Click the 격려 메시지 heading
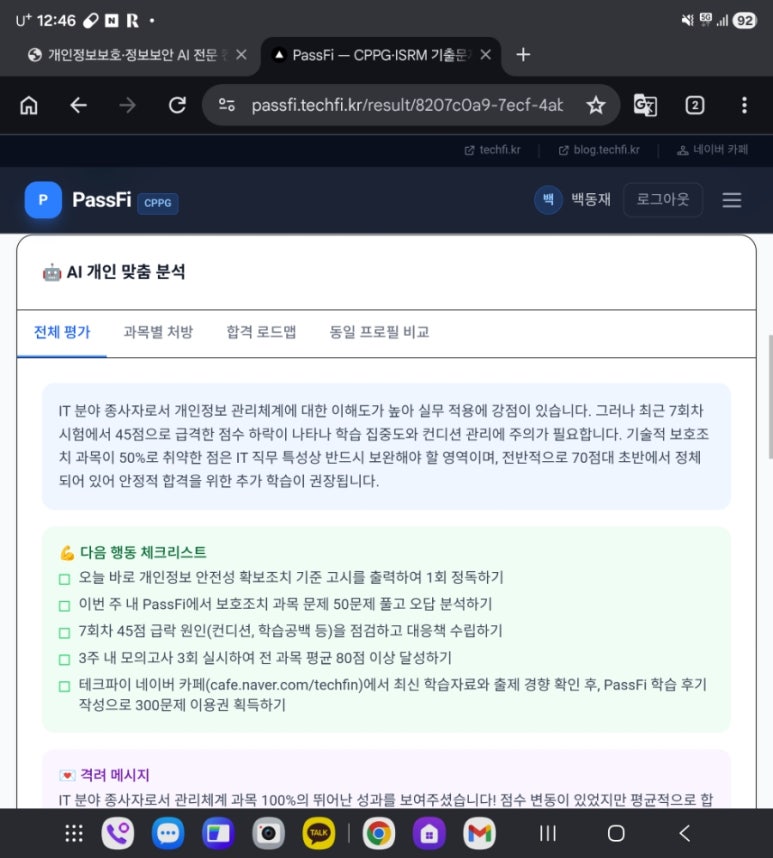This screenshot has width=773, height=858. pos(114,775)
